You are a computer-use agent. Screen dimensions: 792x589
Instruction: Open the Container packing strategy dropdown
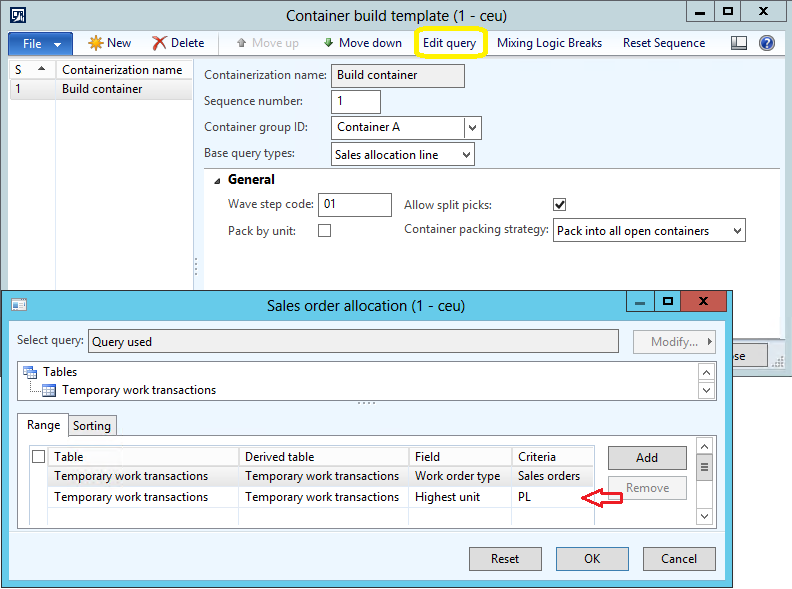pyautogui.click(x=736, y=231)
